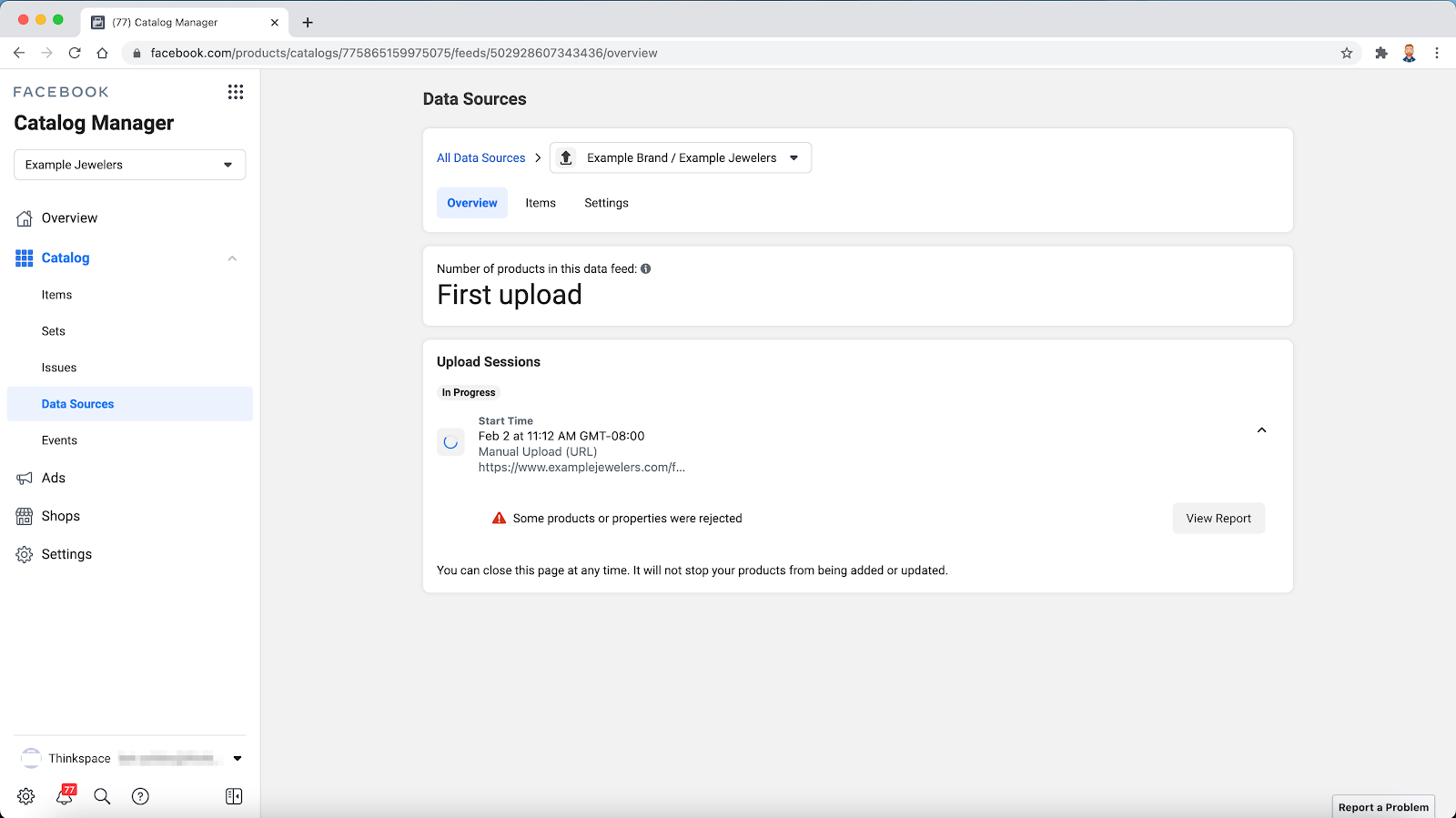The height and width of the screenshot is (818, 1456).
Task: Go forward in the browser
Action: [x=47, y=53]
